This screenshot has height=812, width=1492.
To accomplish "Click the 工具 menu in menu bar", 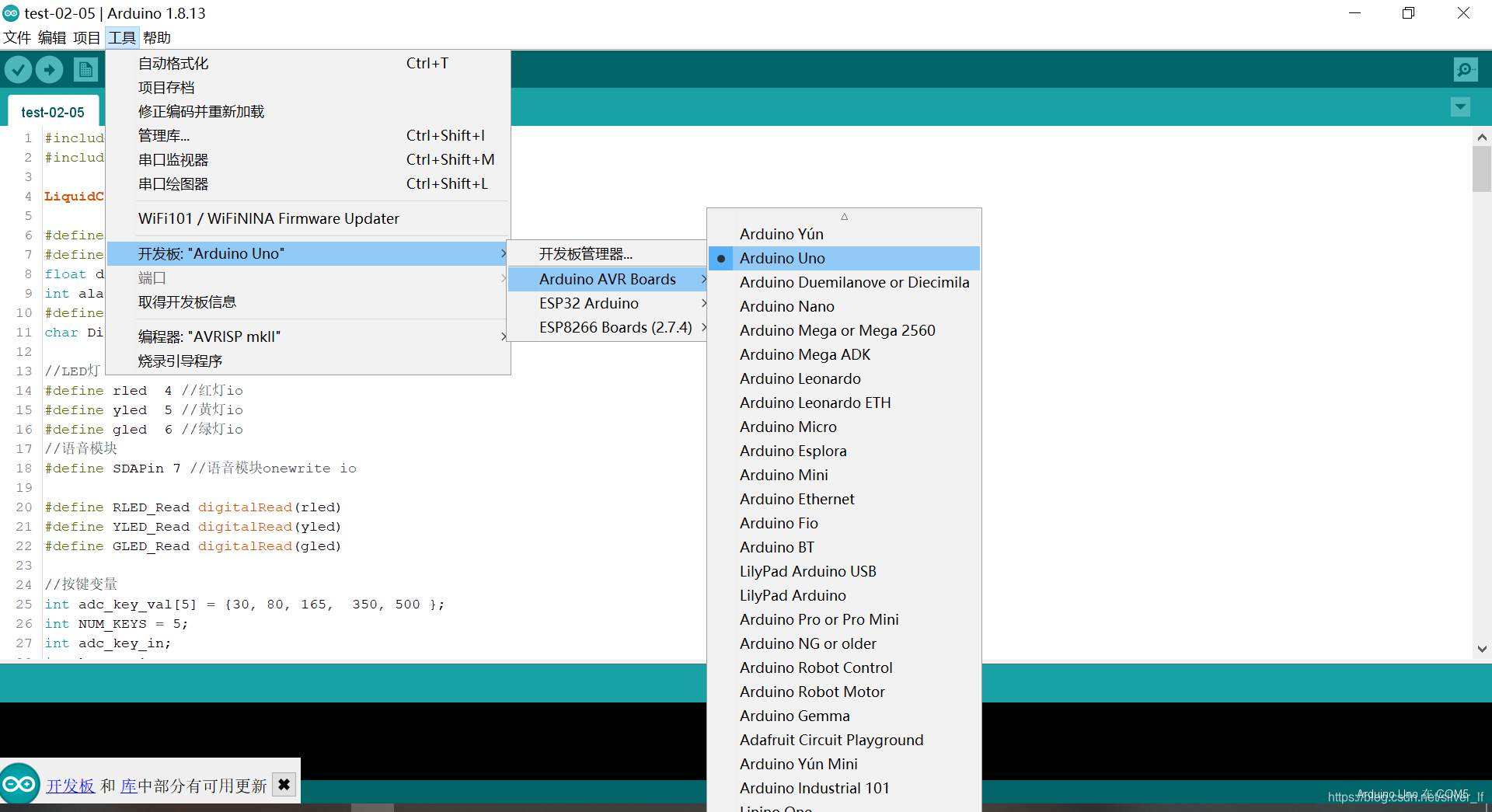I will click(x=122, y=37).
